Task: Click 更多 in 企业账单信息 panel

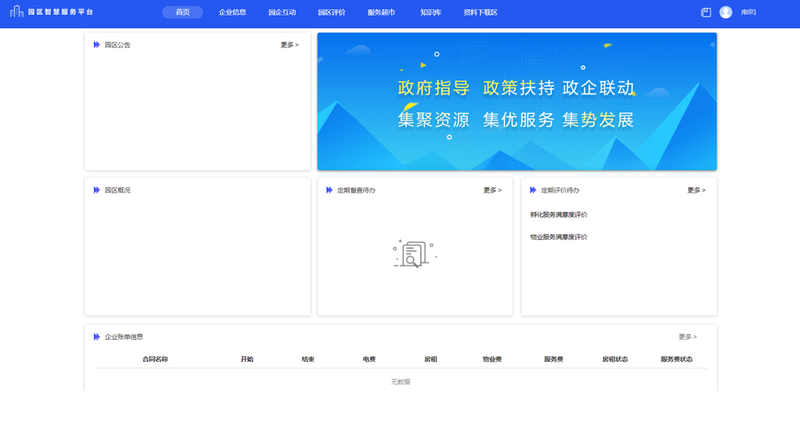Action: coord(687,337)
